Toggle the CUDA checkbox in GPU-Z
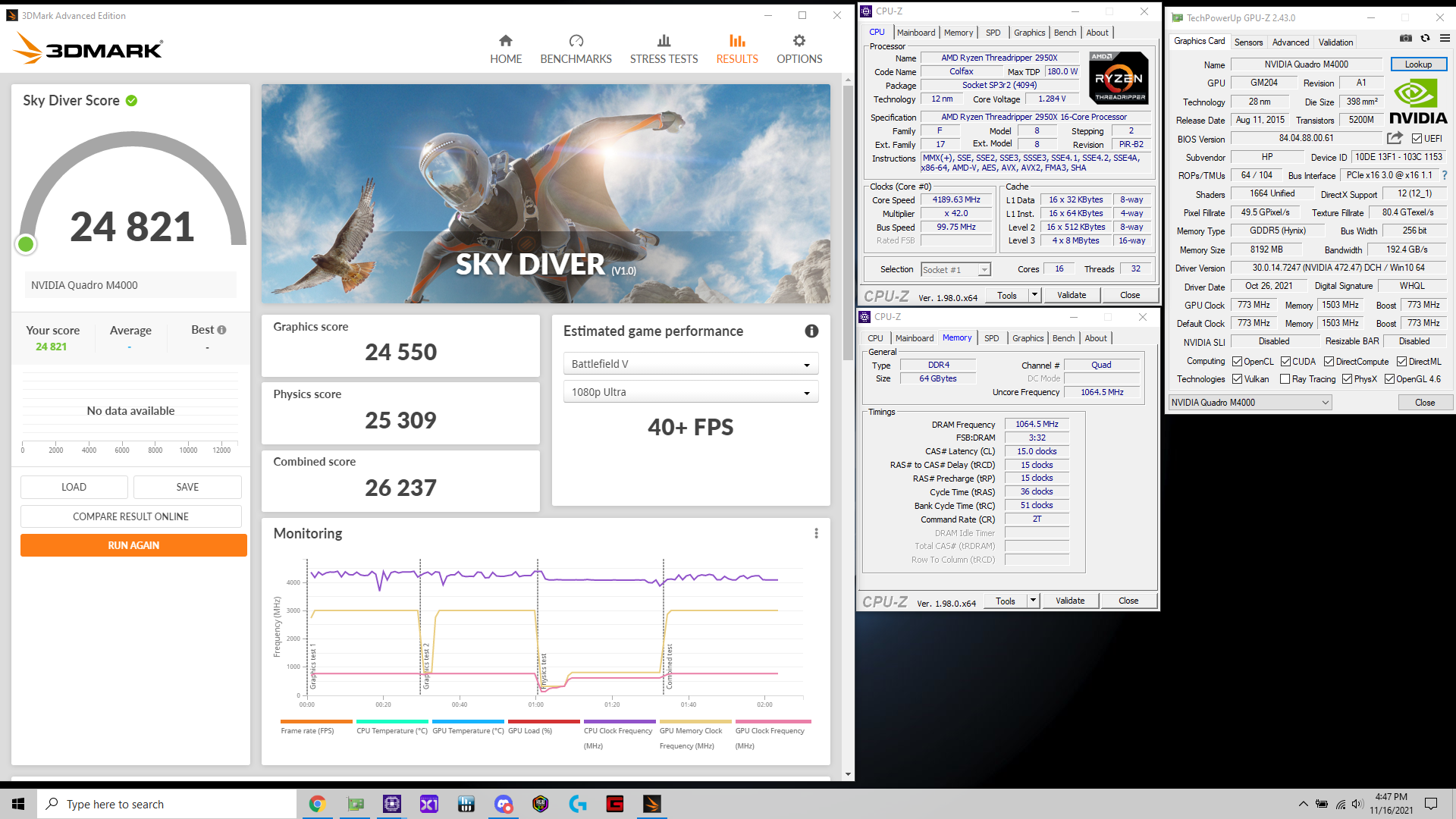Image resolution: width=1456 pixels, height=819 pixels. 1285,362
